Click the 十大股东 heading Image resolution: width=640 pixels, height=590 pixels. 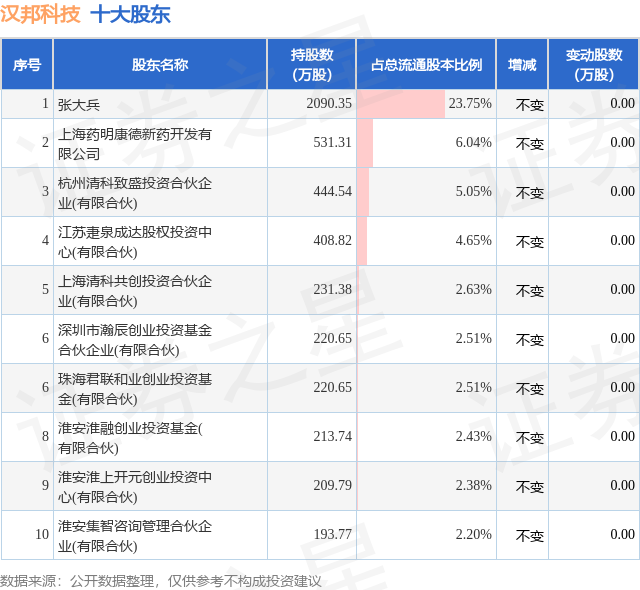point(130,14)
